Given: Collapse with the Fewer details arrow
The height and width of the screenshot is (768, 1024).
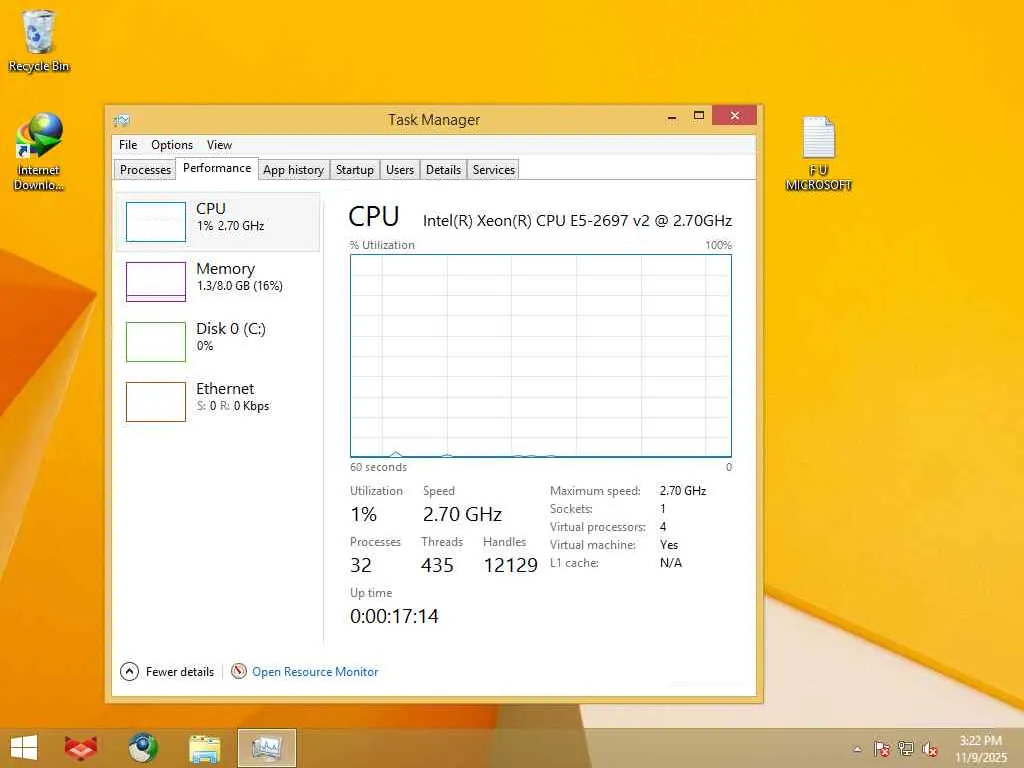Looking at the screenshot, I should click(129, 671).
